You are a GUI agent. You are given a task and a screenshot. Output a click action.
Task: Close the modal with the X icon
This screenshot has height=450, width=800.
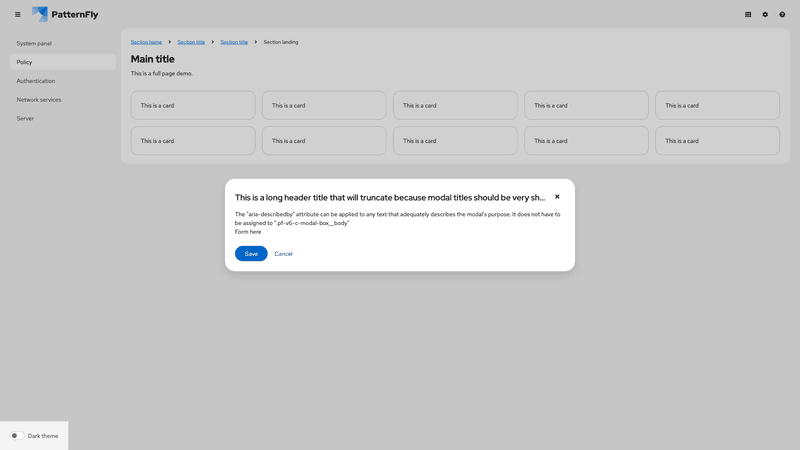coord(557,197)
